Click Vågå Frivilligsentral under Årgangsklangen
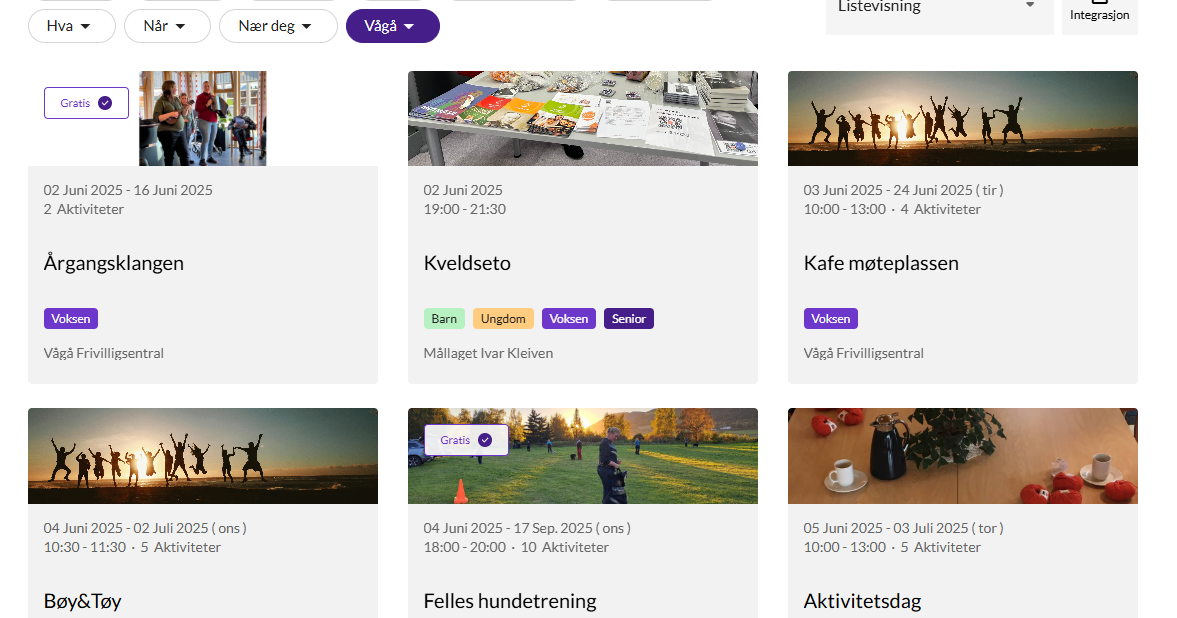Viewport: 1177px width, 618px height. pyautogui.click(x=104, y=353)
